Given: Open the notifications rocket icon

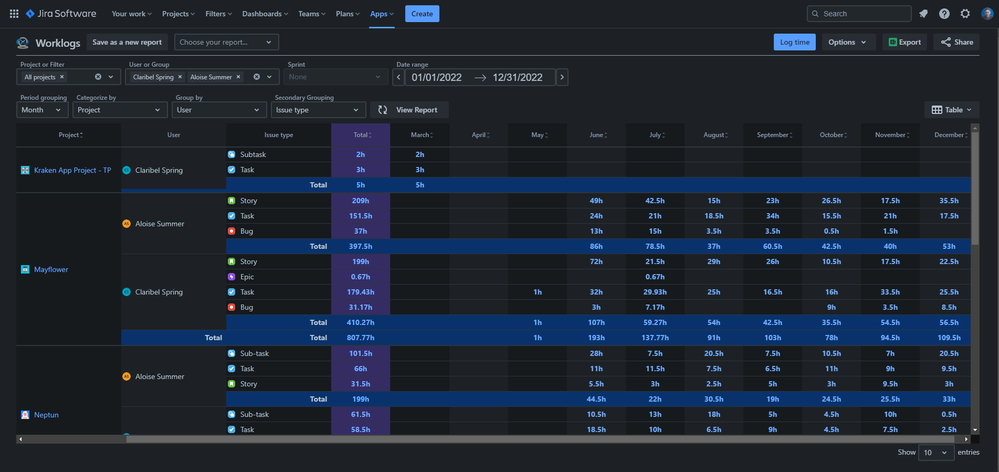Looking at the screenshot, I should point(923,13).
